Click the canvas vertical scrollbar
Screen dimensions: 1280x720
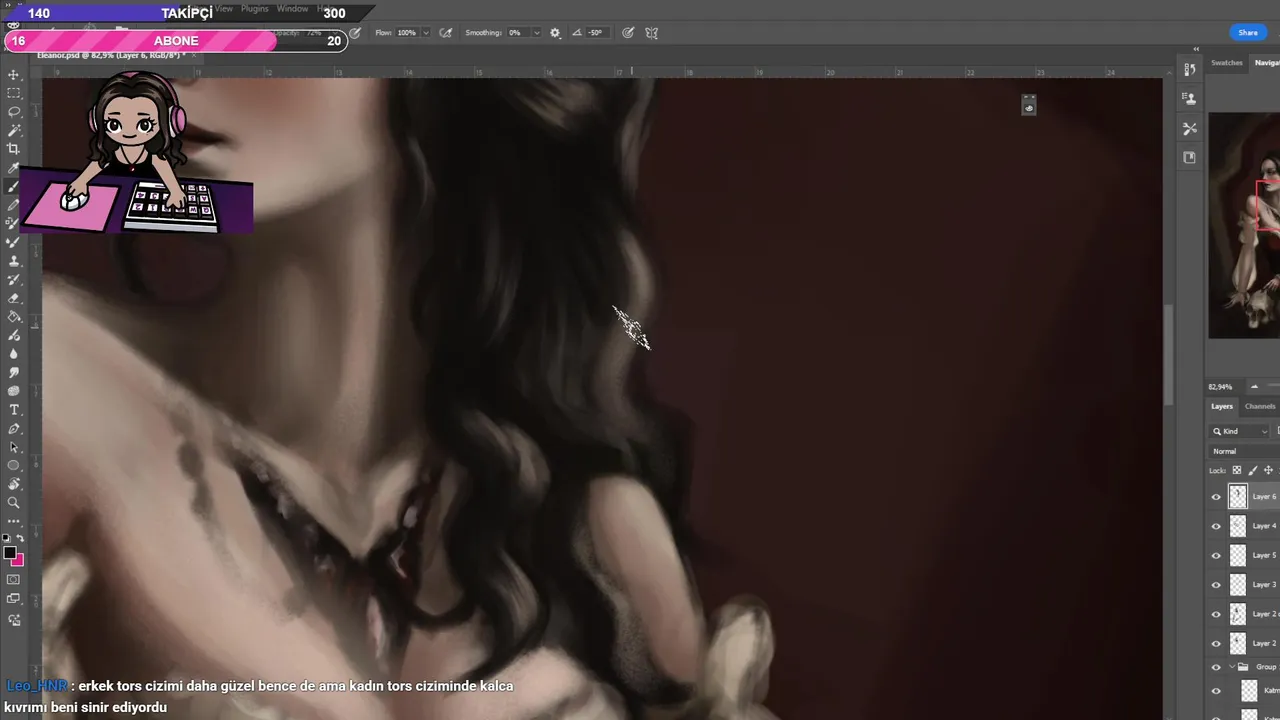[x=1169, y=353]
